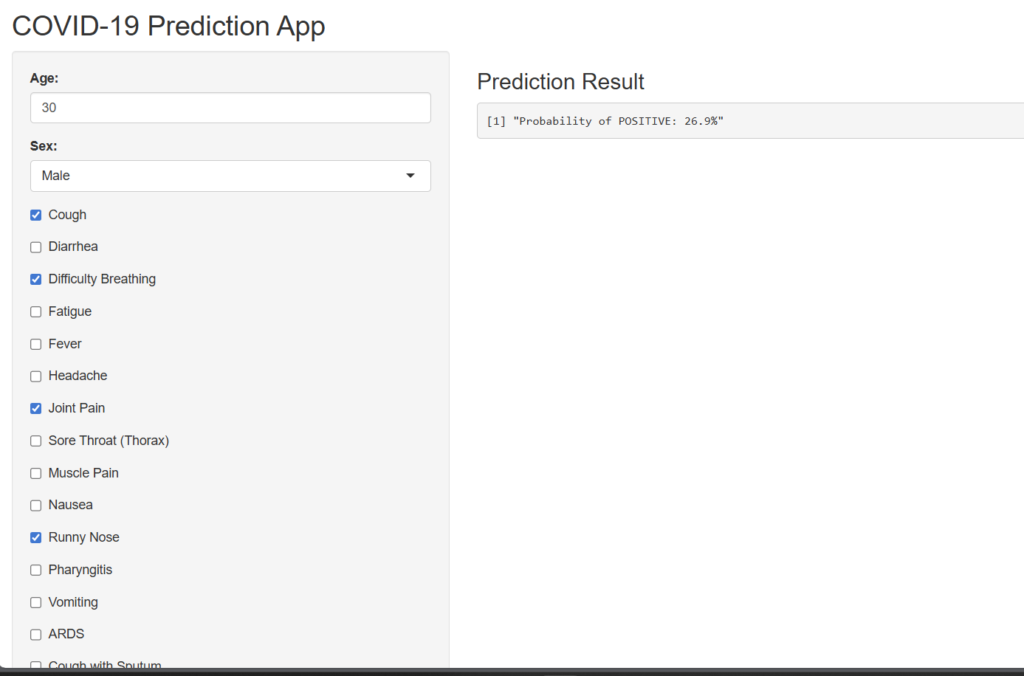Disable the Joint Pain checkbox
Viewport: 1024px width, 676px height.
36,408
